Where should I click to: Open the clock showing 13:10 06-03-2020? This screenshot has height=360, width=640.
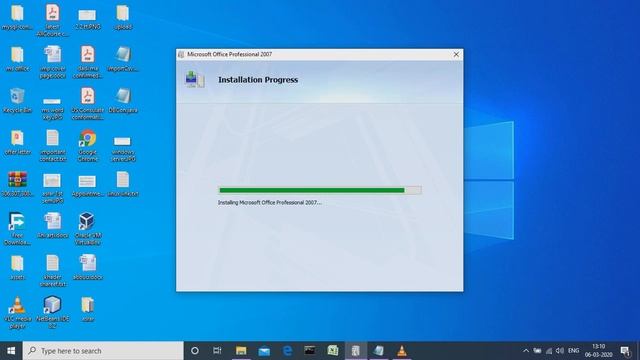tap(598, 351)
